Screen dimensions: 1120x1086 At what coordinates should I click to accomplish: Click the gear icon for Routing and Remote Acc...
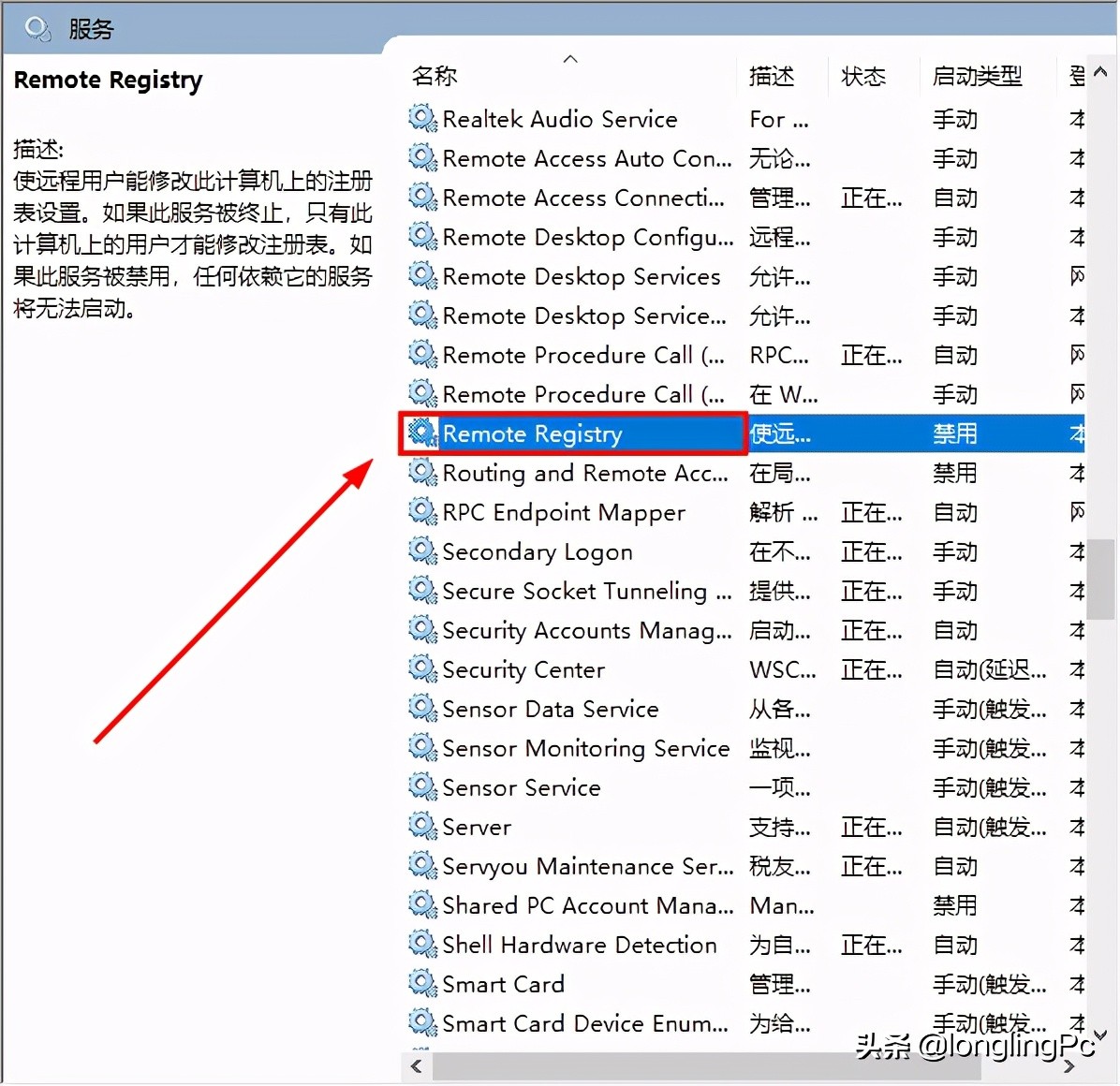point(422,473)
